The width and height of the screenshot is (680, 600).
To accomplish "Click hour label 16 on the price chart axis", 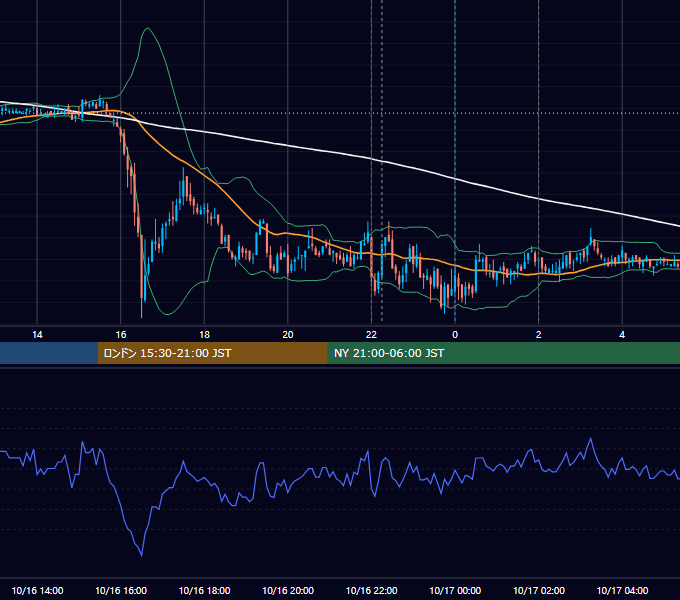I will pyautogui.click(x=121, y=335).
